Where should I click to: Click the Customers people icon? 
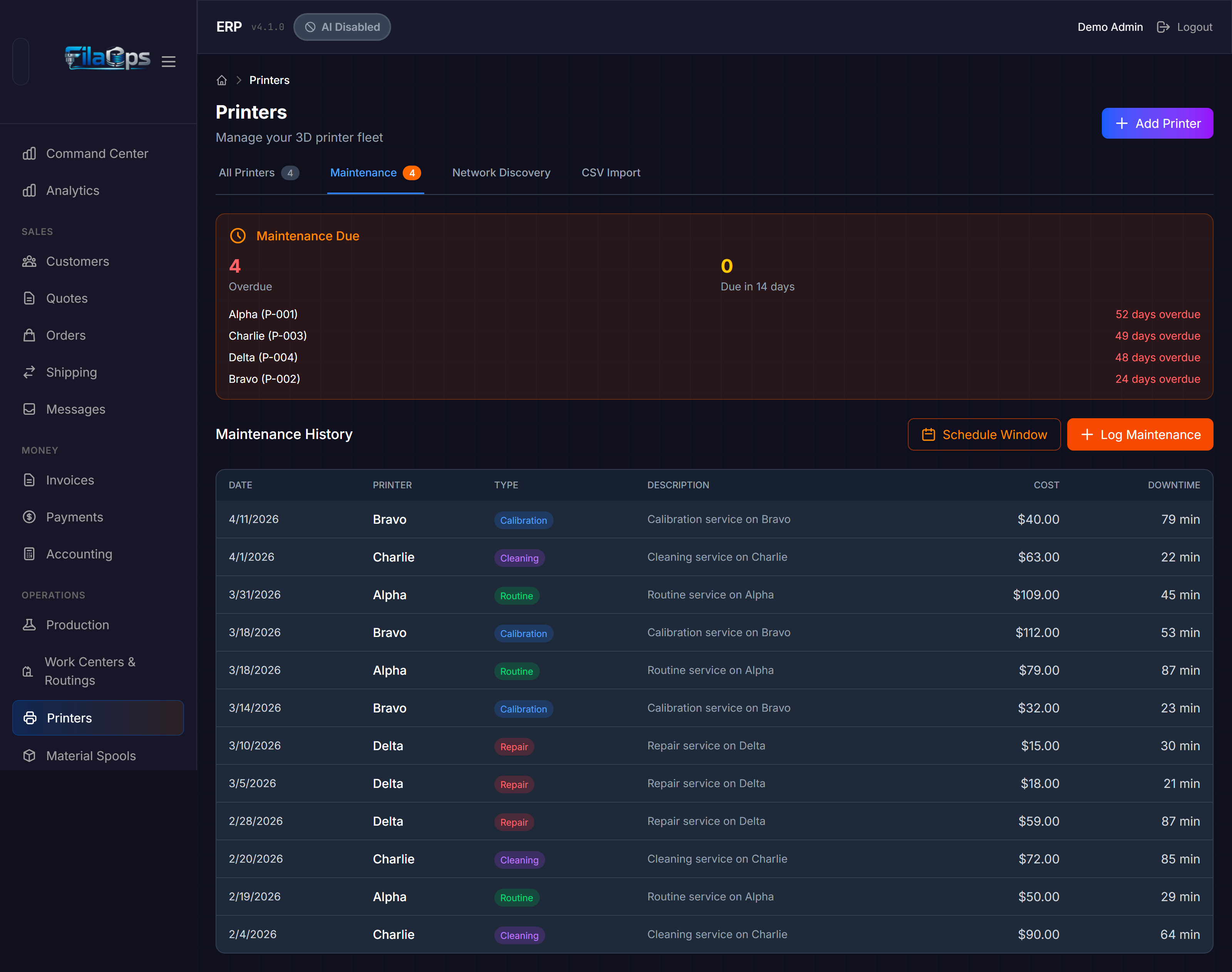click(29, 261)
